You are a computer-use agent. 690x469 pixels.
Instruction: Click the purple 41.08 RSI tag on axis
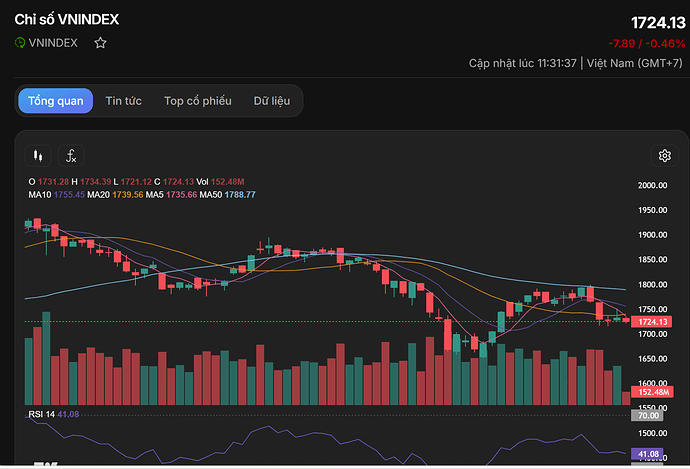pos(647,454)
